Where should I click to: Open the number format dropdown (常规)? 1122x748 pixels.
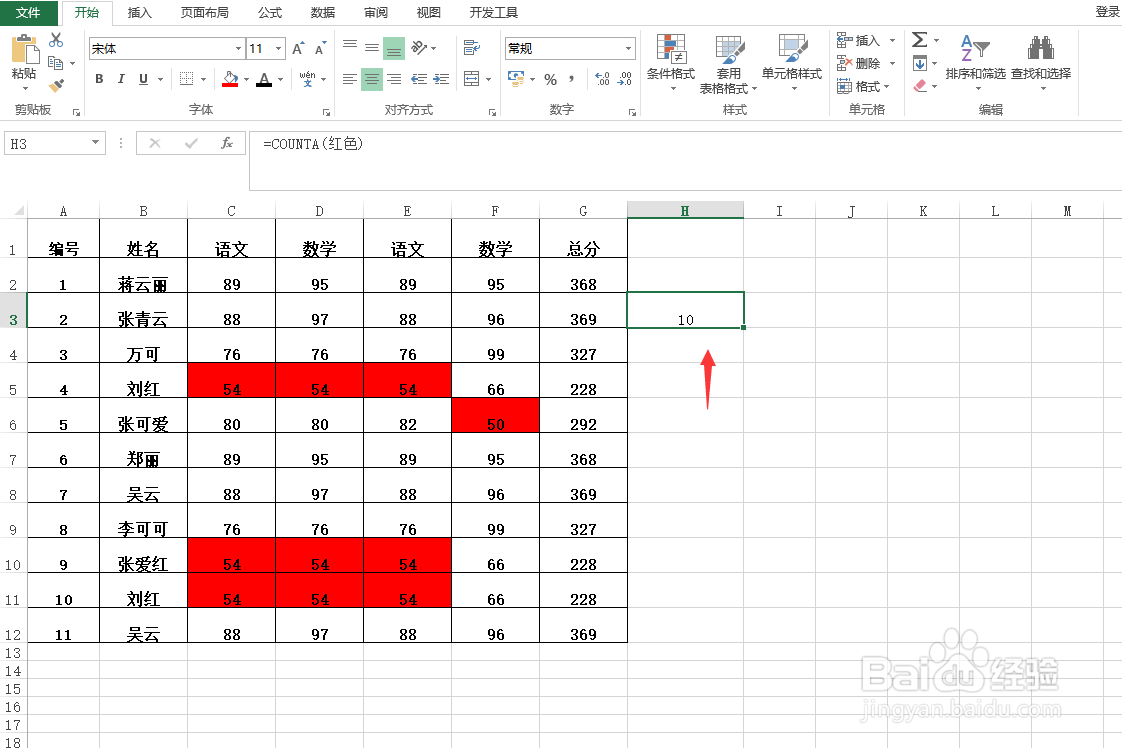(628, 49)
